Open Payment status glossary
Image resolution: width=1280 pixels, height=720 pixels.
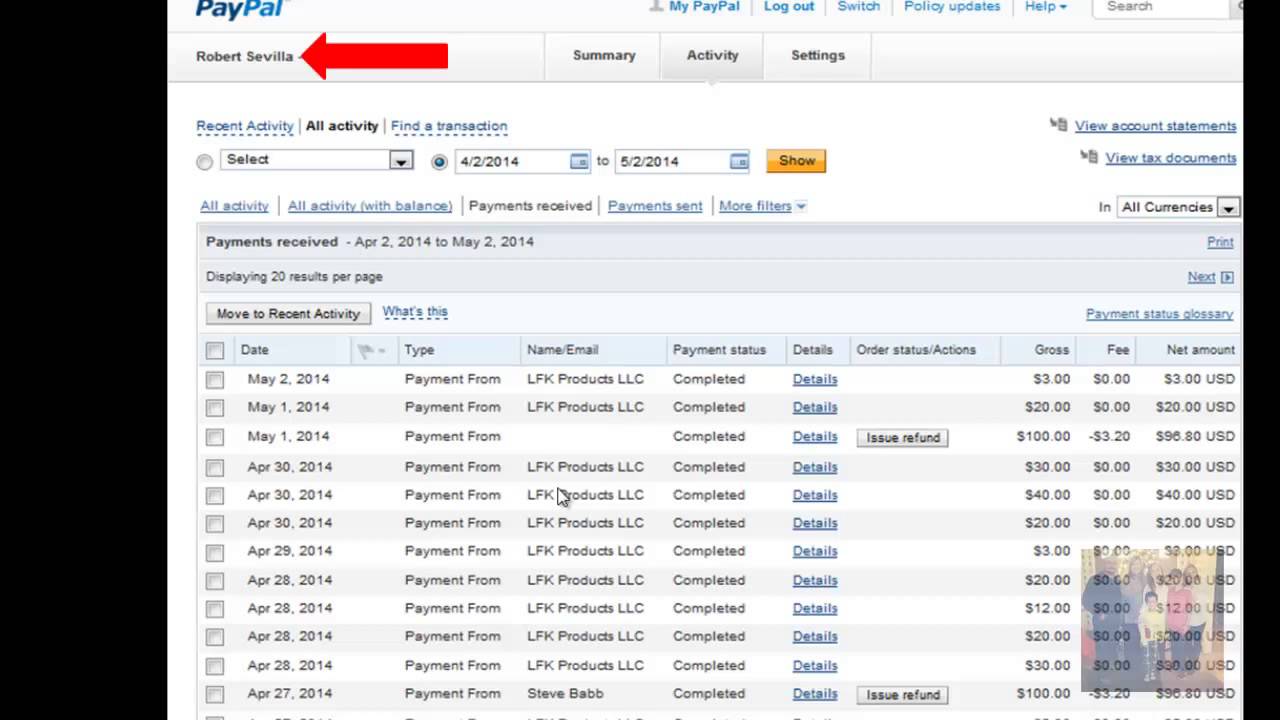coord(1159,314)
